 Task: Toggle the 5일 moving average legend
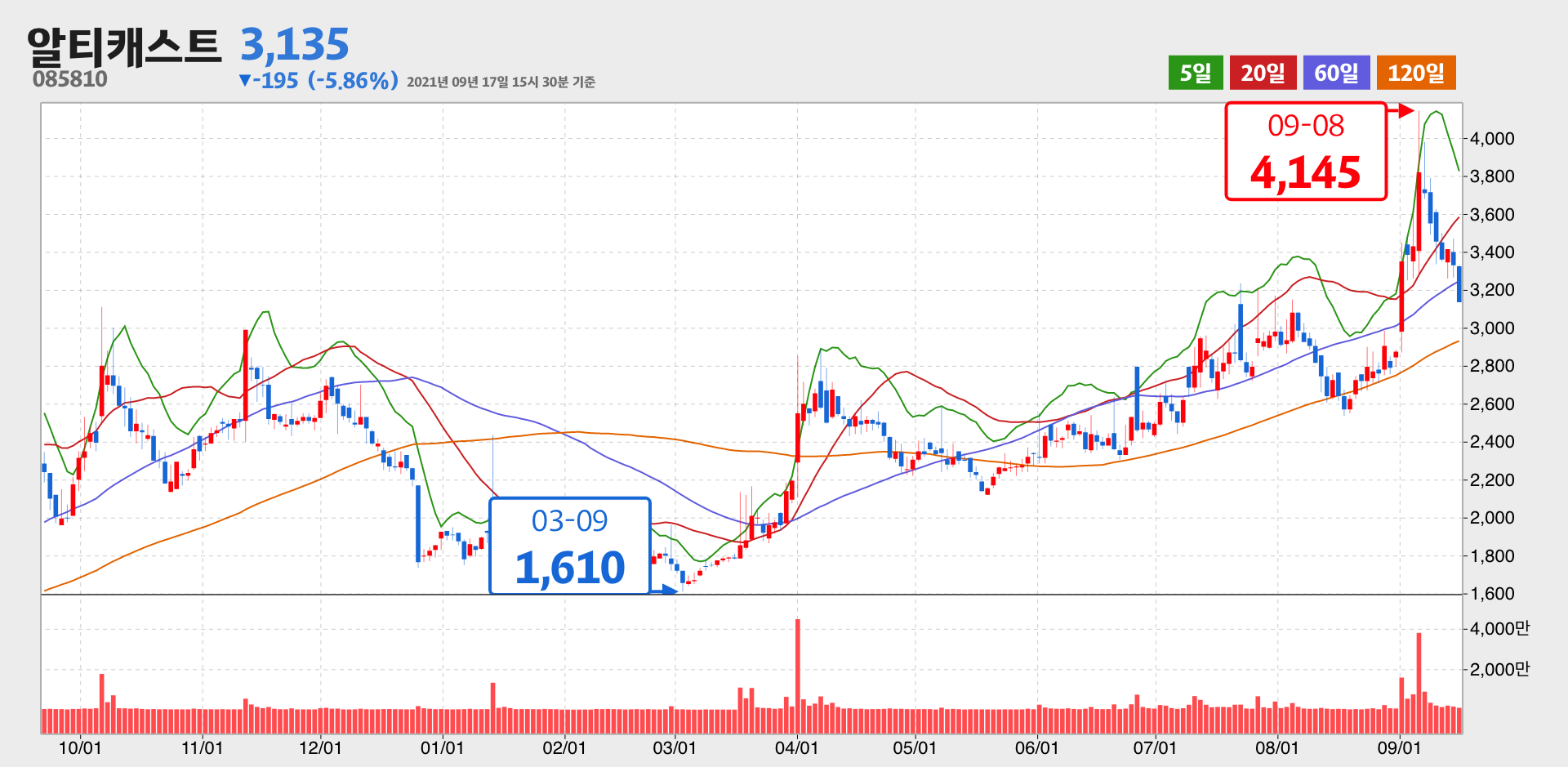[x=1195, y=73]
